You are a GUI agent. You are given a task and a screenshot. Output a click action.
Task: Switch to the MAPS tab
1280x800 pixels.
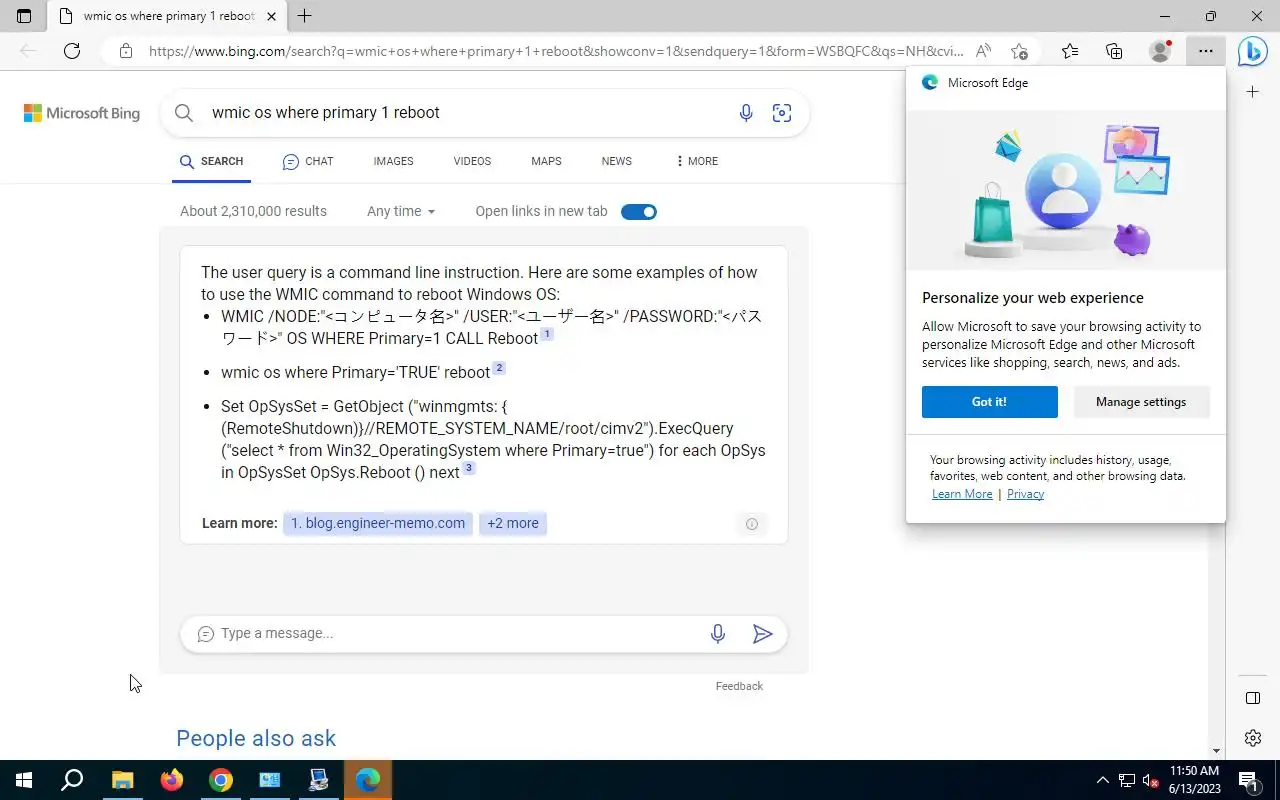coord(546,161)
